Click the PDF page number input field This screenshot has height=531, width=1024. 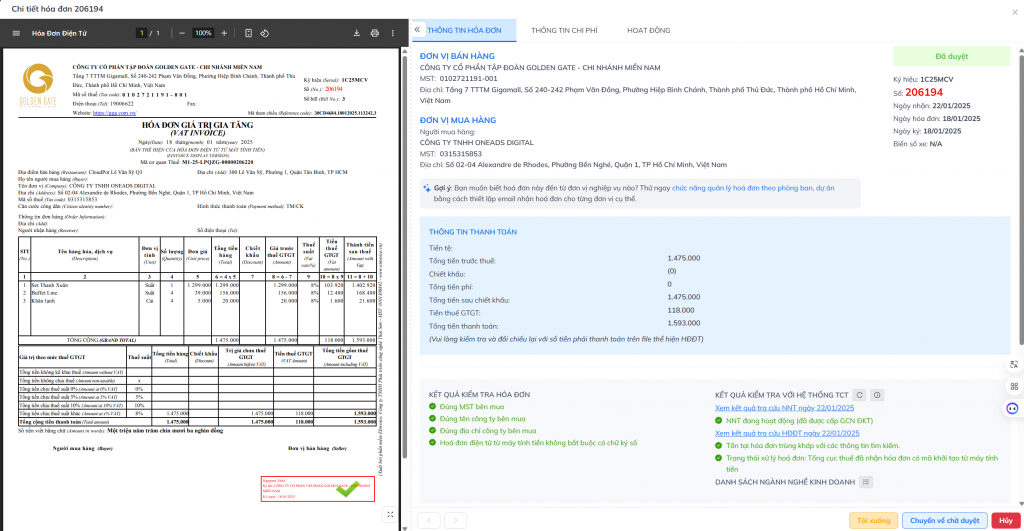[142, 33]
